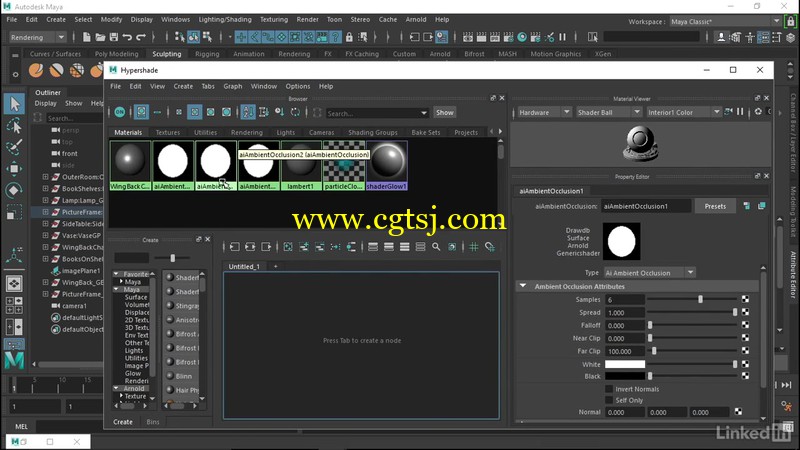
Task: Click the Samples slider track
Action: [x=692, y=299]
